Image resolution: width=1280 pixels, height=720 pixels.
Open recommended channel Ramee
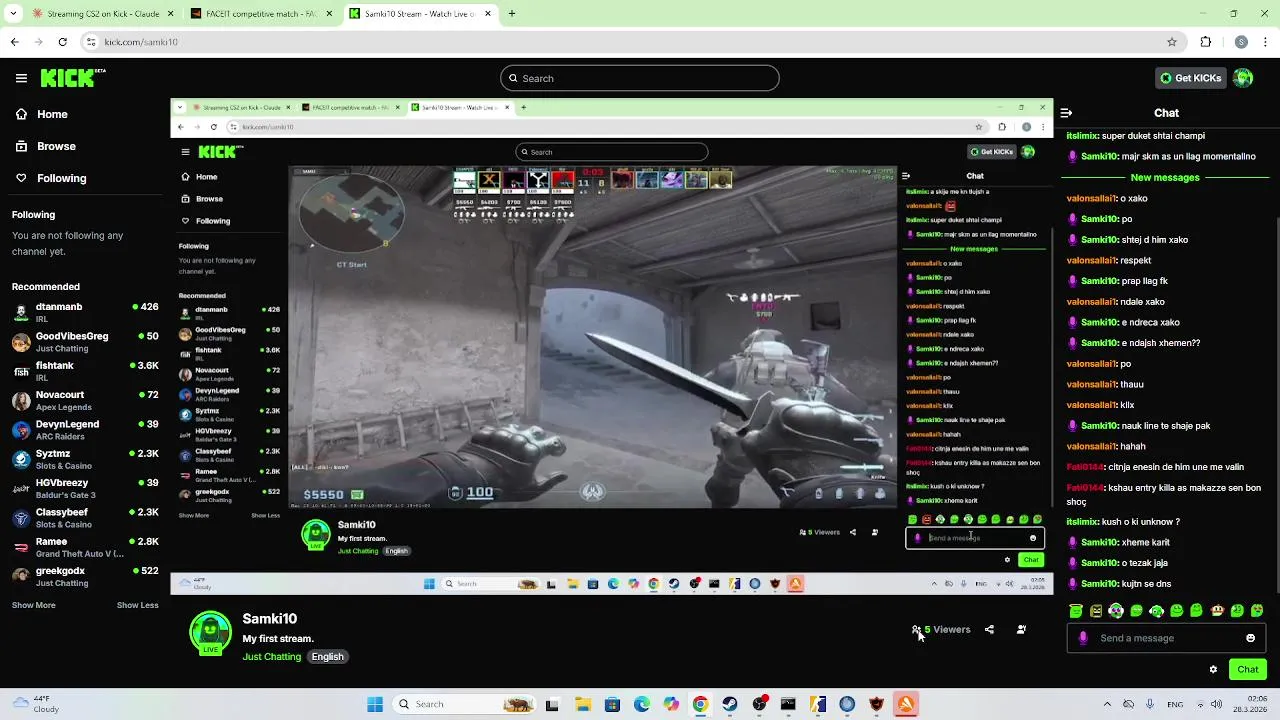[x=85, y=547]
